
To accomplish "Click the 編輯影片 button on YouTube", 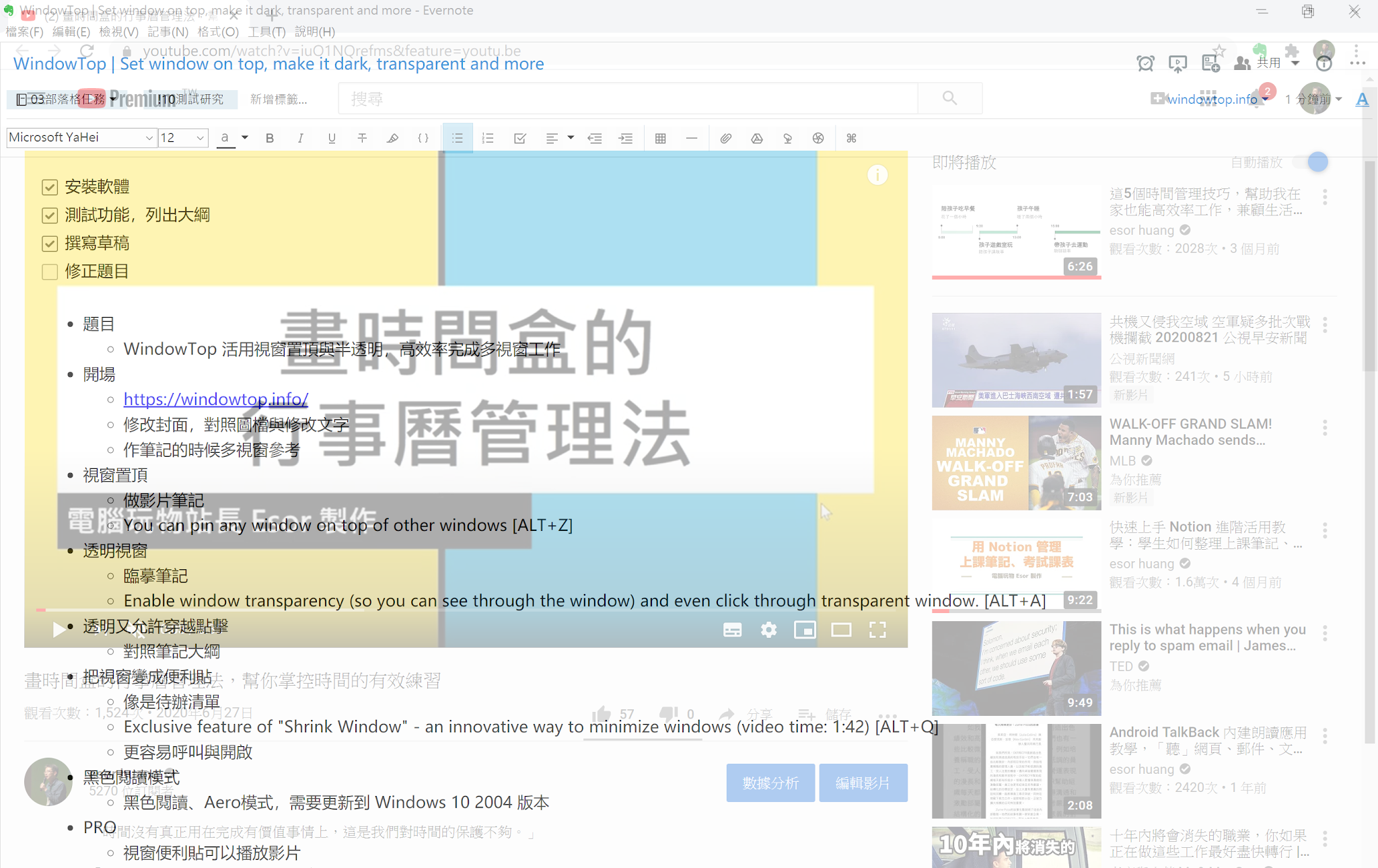I will coord(863,783).
